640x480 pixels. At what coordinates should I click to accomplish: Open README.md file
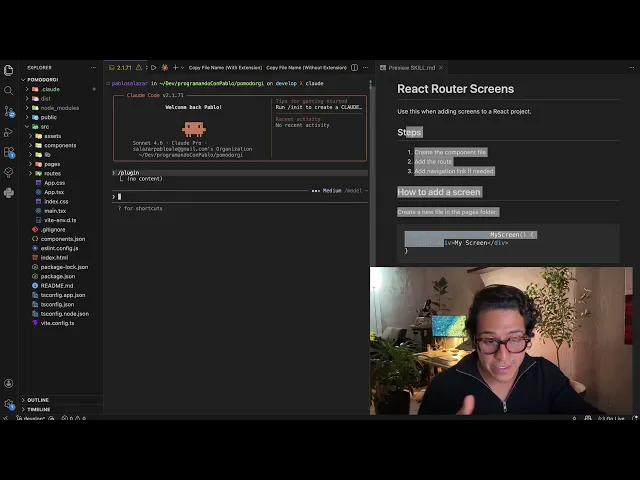(x=61, y=286)
